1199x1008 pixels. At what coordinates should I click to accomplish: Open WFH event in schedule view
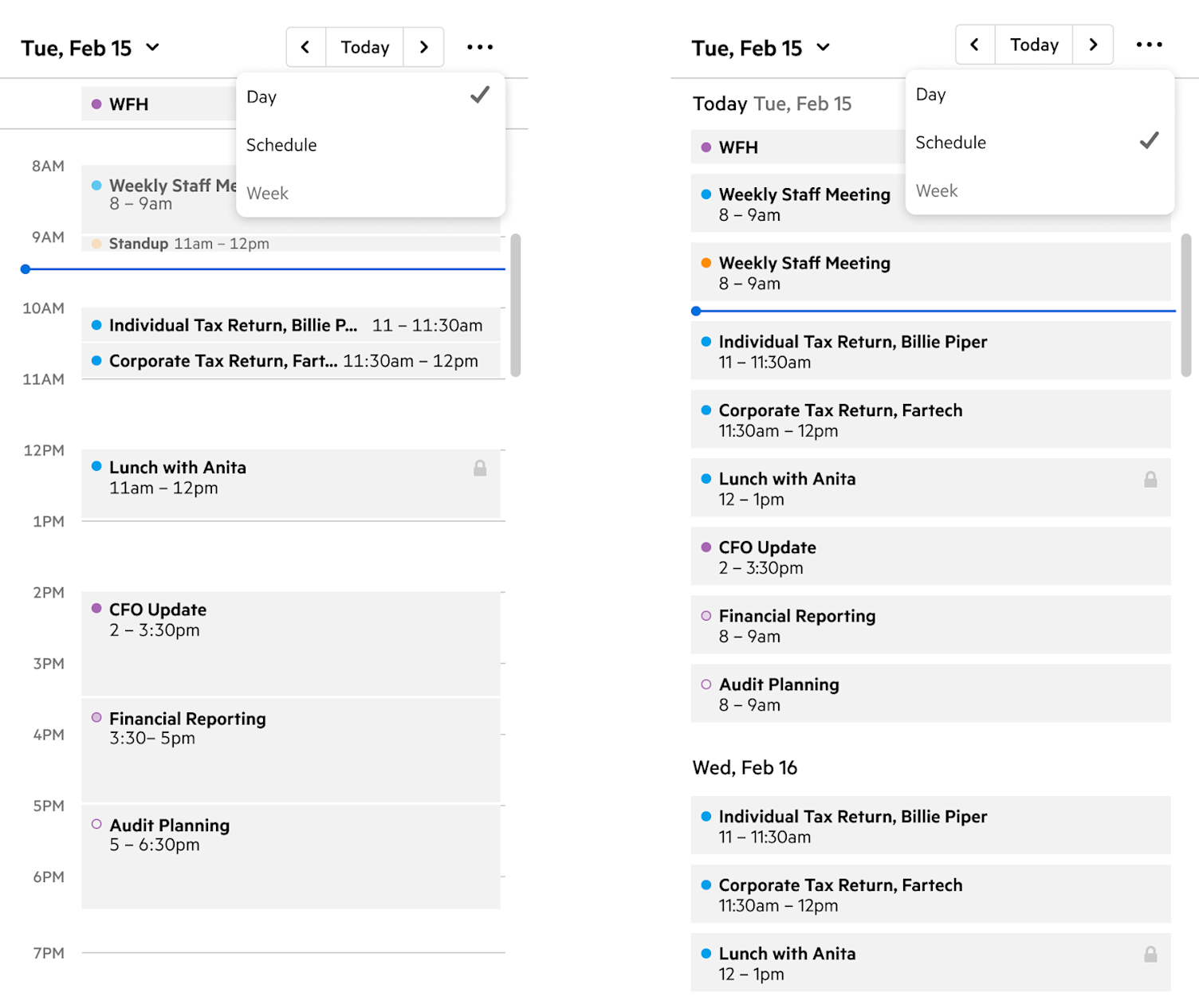[x=798, y=147]
